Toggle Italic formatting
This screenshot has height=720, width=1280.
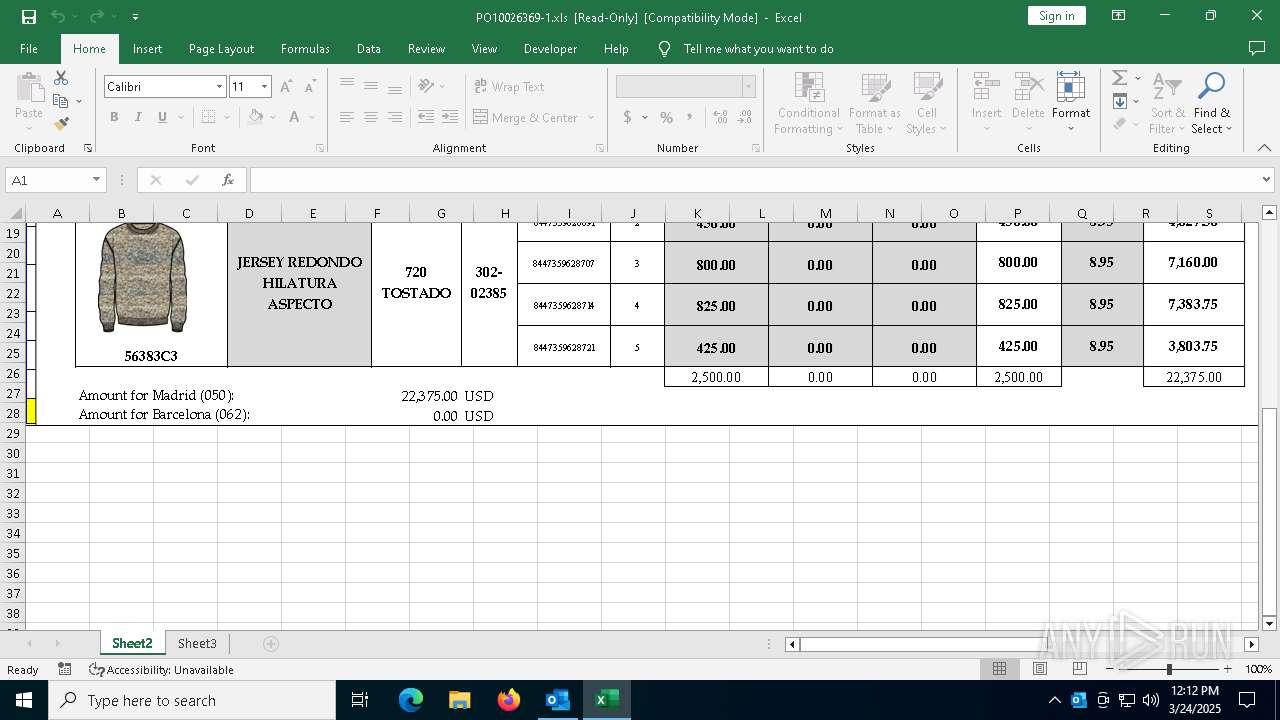click(x=138, y=117)
